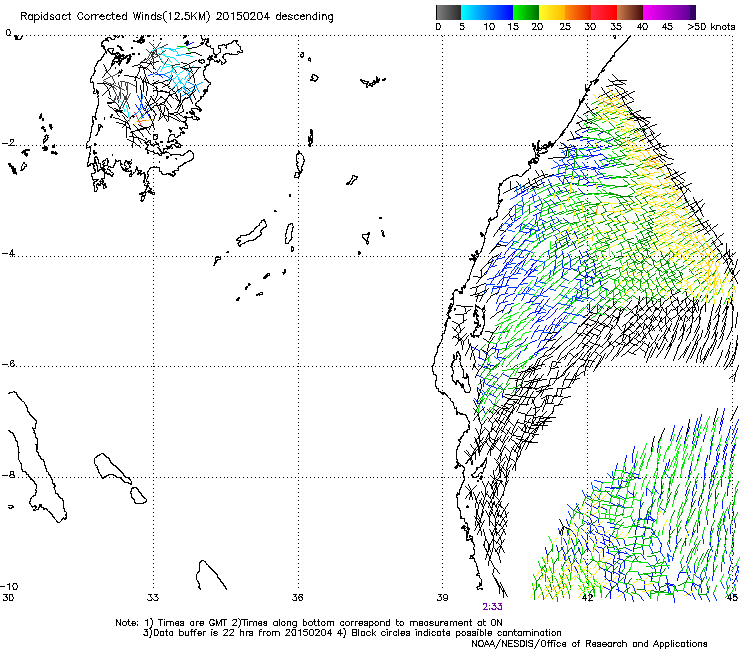Viewport: 740px width, 650px height.
Task: Click the longitude label '45'
Action: tap(732, 598)
